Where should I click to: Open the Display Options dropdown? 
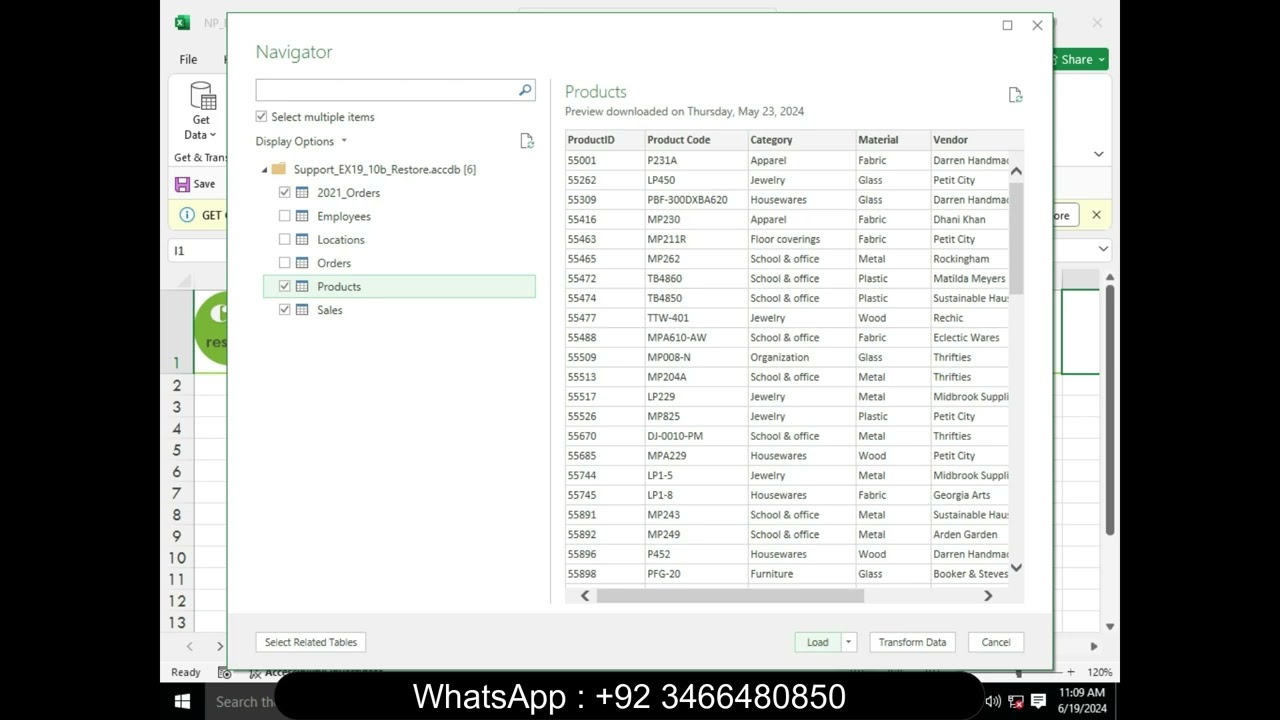point(301,141)
